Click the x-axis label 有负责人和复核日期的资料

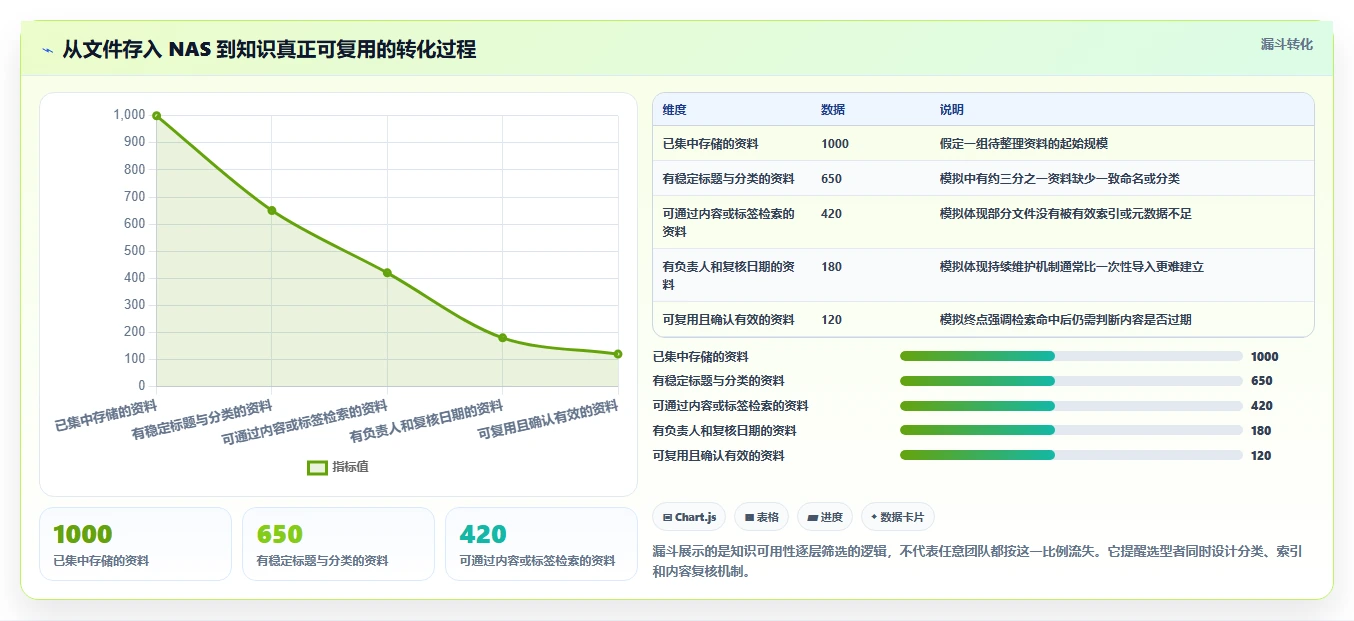tap(426, 422)
